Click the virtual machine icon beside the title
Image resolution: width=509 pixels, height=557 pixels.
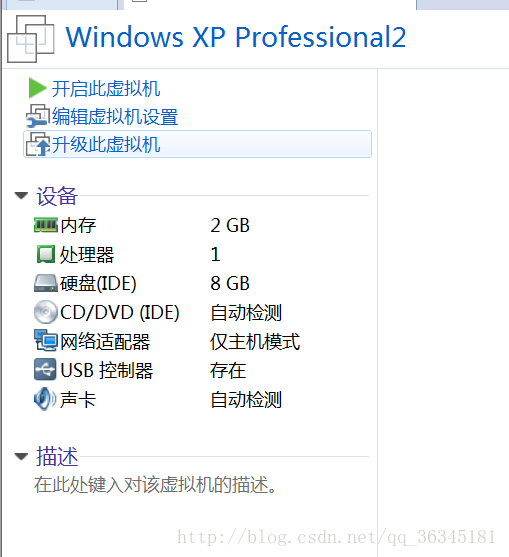31,39
